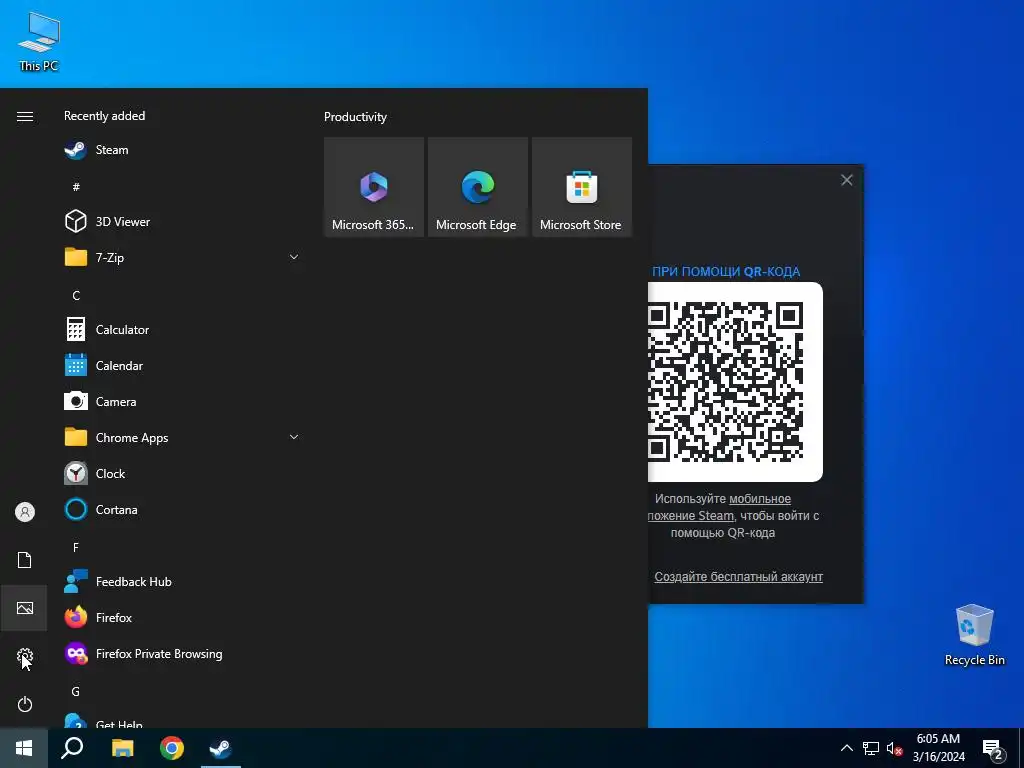Image resolution: width=1024 pixels, height=768 pixels.
Task: Launch Firefox from Start menu
Action: (183, 617)
